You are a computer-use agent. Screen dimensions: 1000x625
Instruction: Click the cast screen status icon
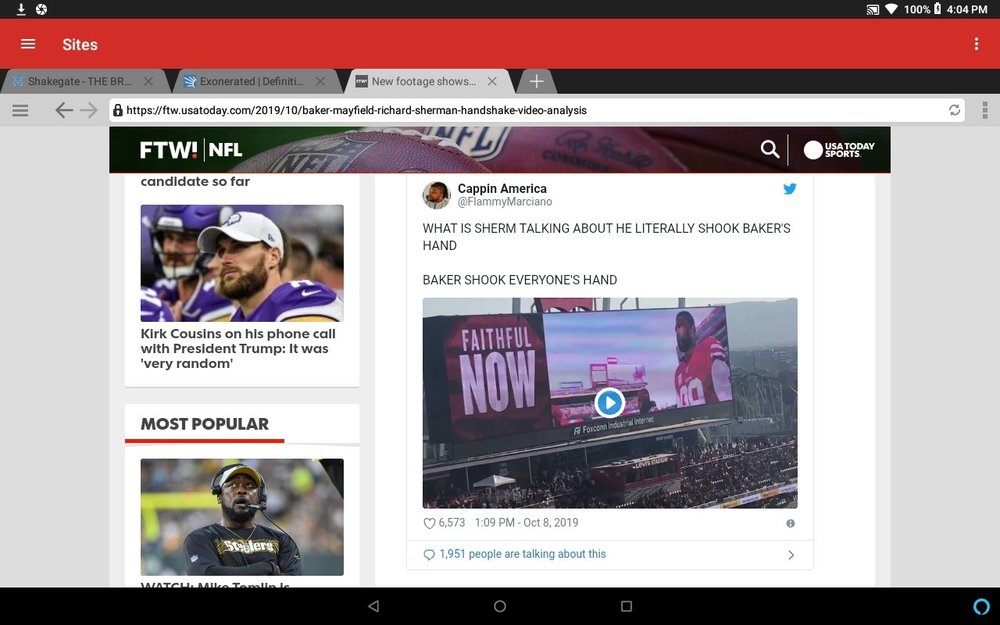point(872,10)
